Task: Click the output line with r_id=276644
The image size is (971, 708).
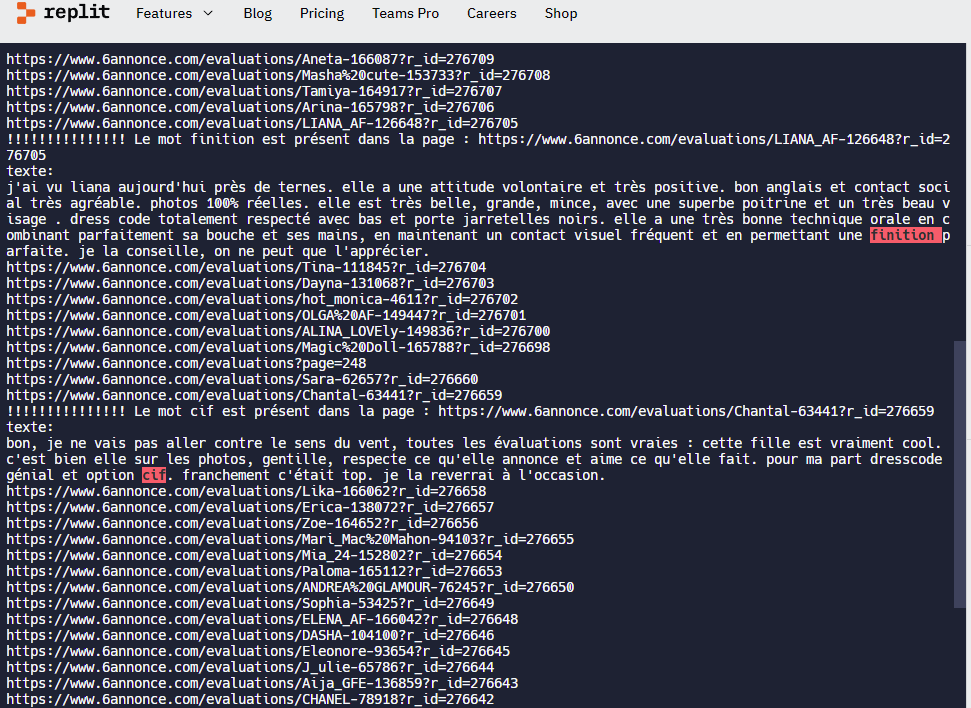Action: click(x=250, y=667)
